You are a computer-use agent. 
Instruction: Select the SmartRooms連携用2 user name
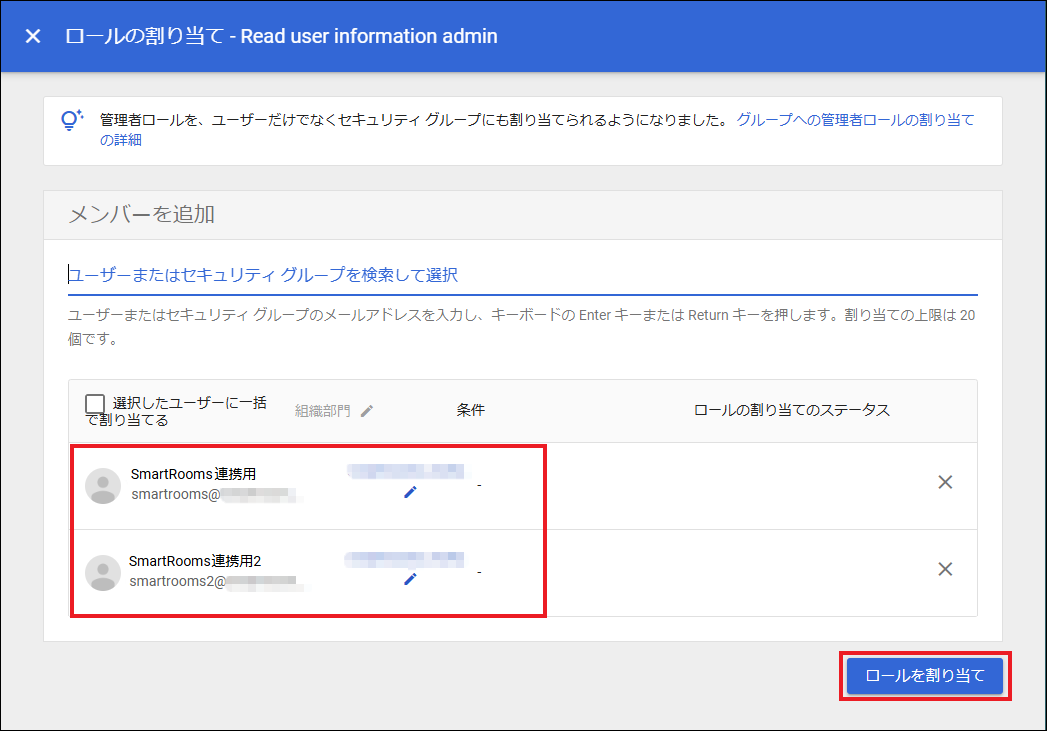(194, 561)
